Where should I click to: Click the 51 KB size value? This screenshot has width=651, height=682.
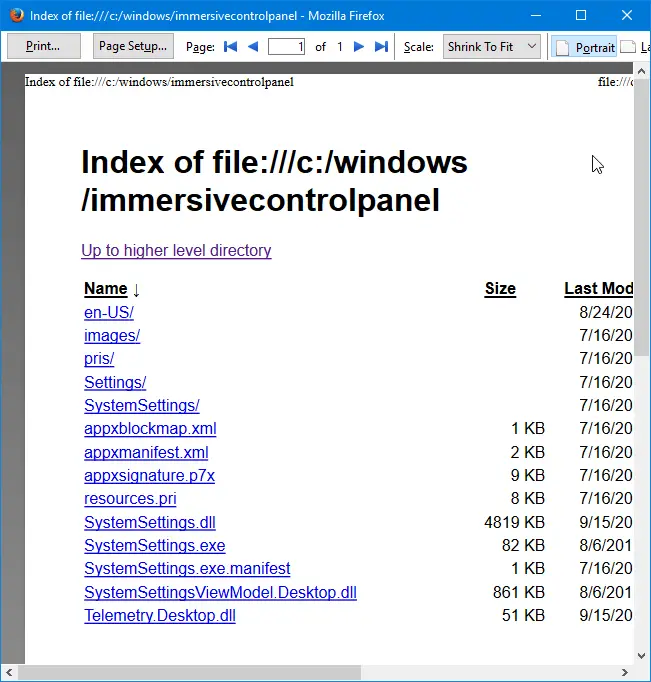523,615
